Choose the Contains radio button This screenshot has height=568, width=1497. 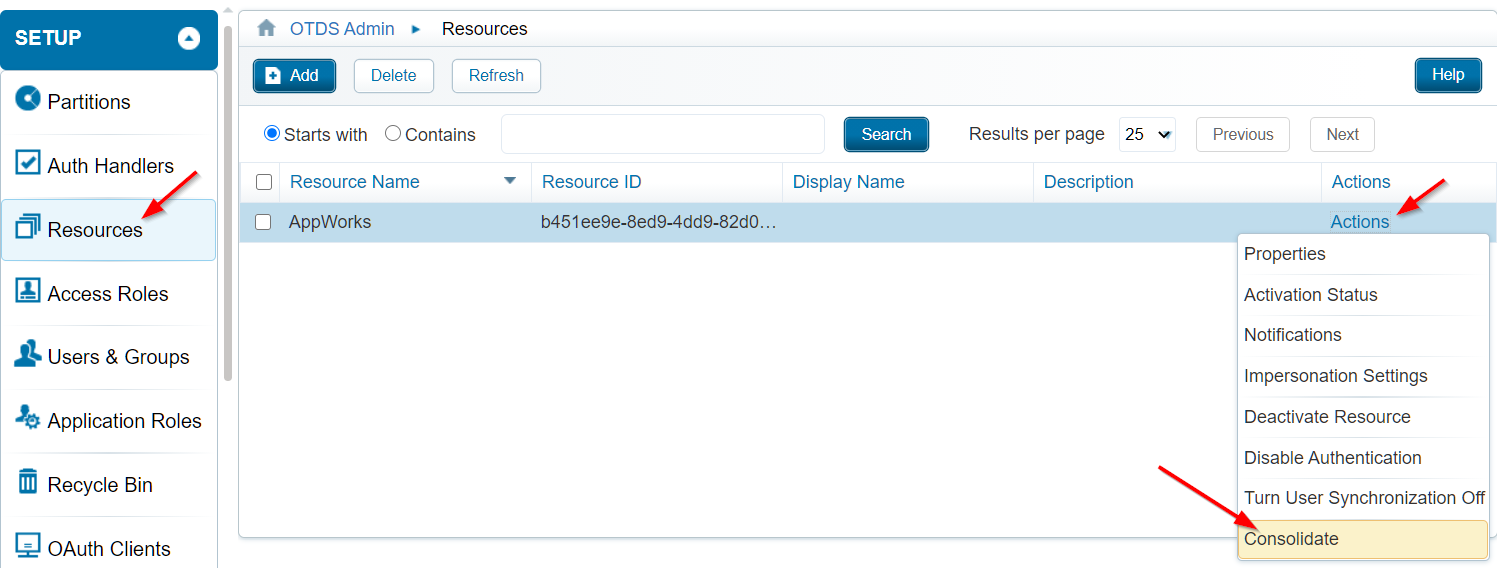coord(393,134)
